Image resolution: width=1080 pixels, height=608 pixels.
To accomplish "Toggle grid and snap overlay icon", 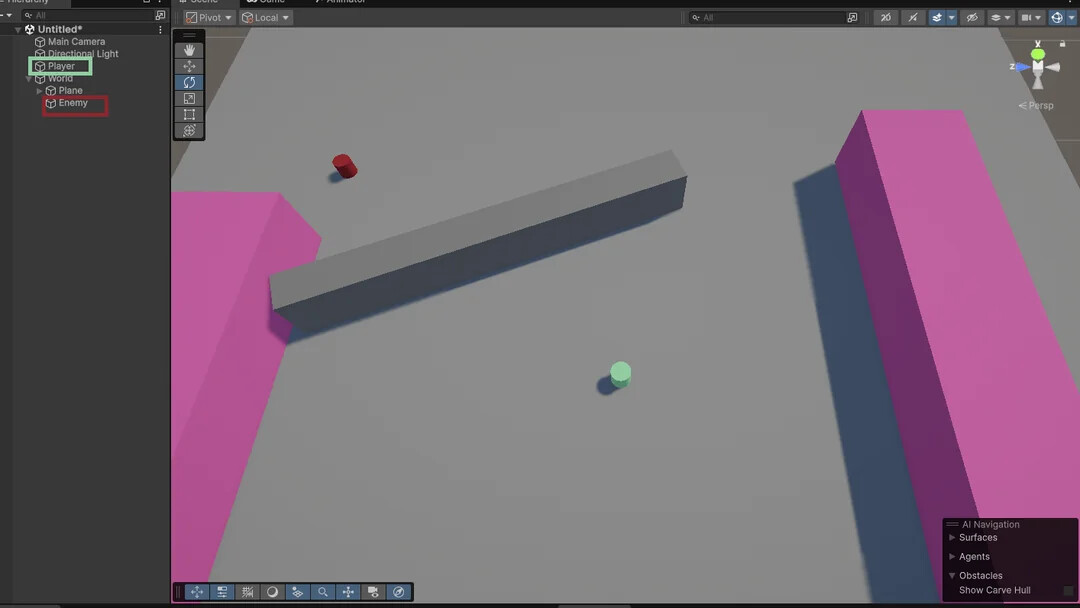I will pyautogui.click(x=247, y=592).
